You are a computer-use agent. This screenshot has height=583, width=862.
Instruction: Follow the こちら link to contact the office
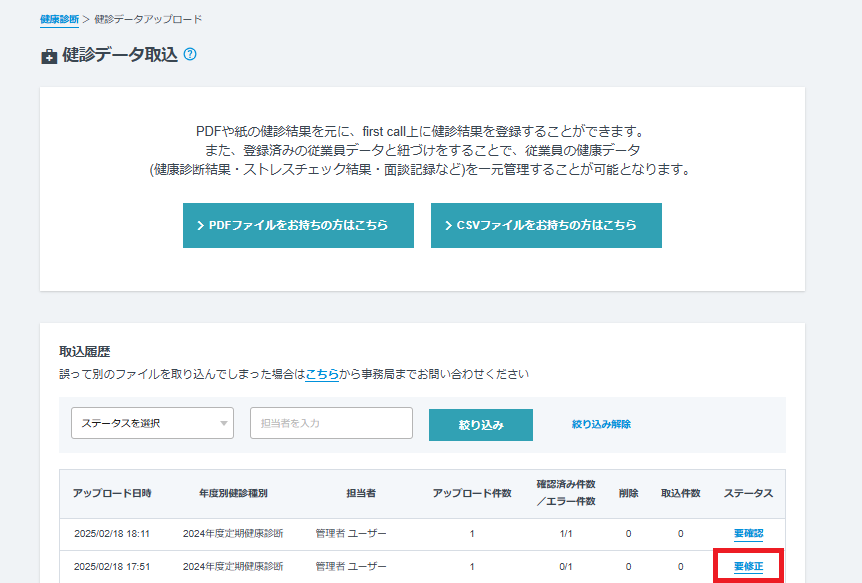[x=322, y=374]
